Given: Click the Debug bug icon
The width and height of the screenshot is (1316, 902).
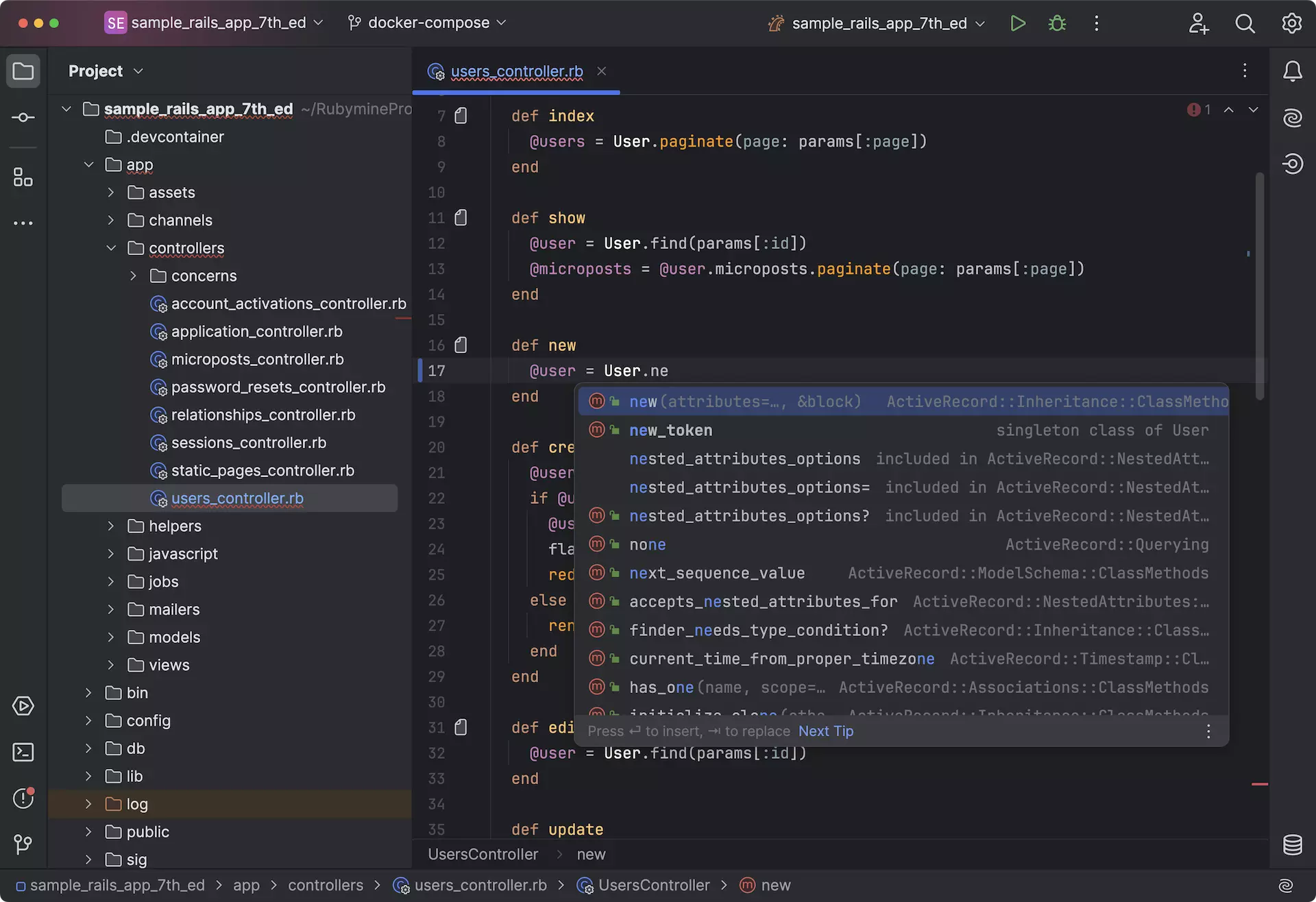Looking at the screenshot, I should pos(1057,23).
